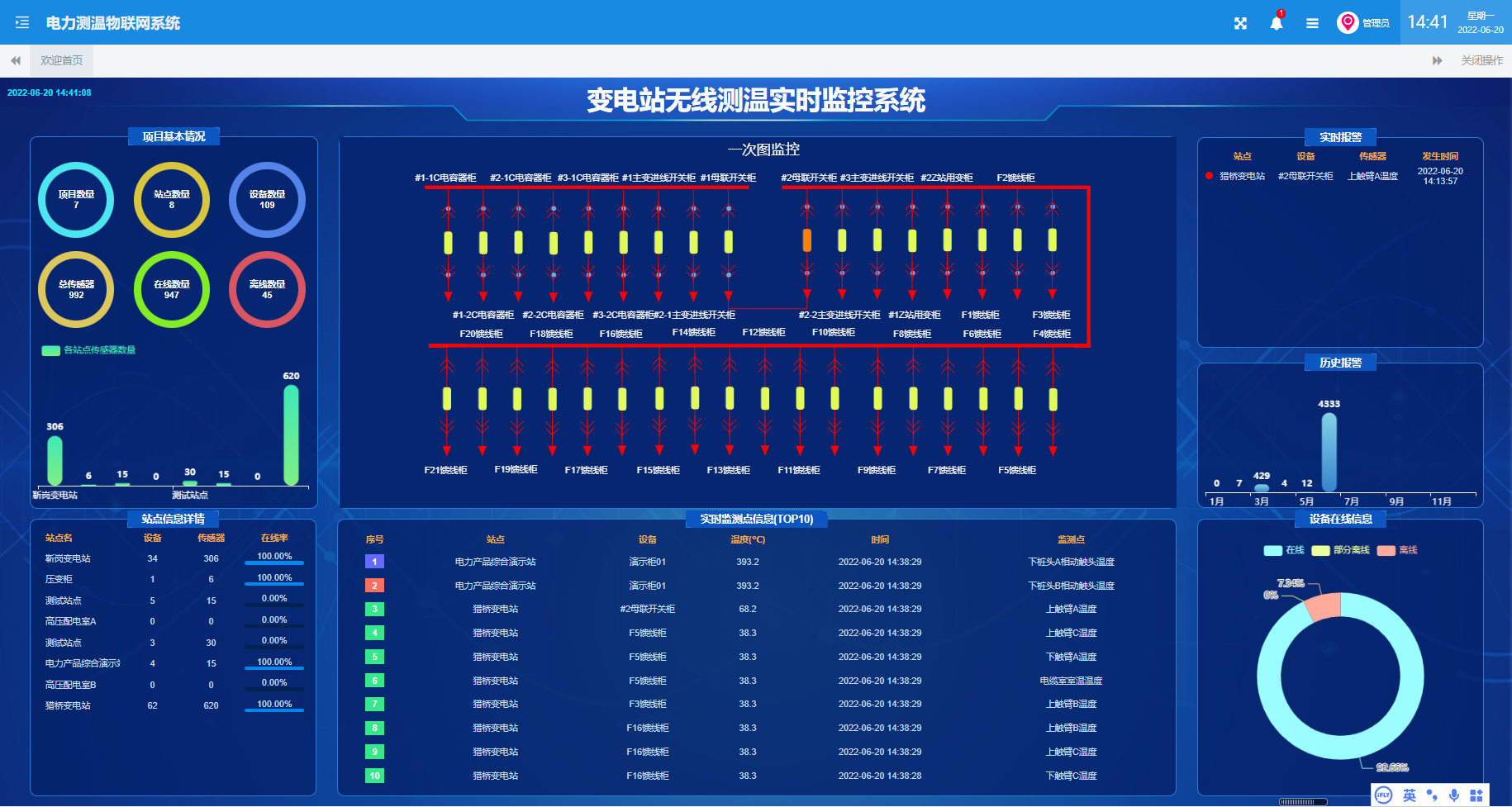The width and height of the screenshot is (1512, 807).
Task: Collapse tabs with the double-left chevron
Action: click(15, 59)
